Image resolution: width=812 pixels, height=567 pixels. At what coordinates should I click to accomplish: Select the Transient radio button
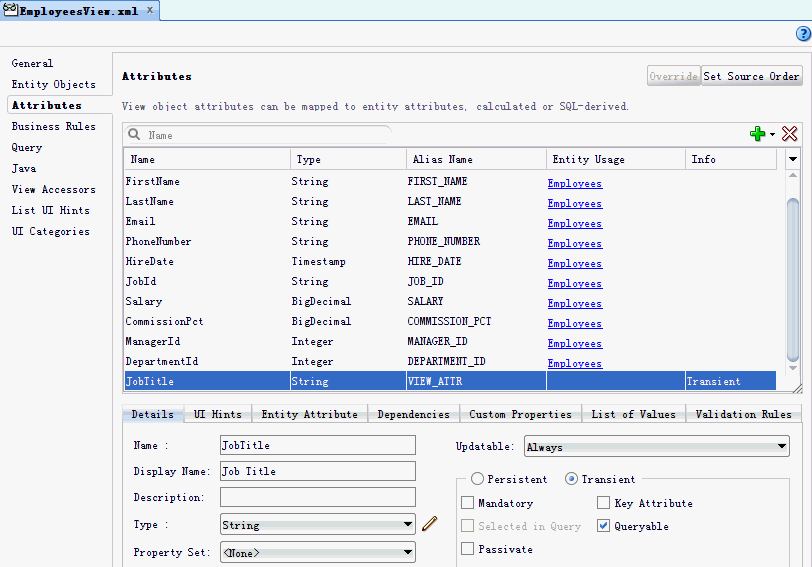(x=571, y=479)
